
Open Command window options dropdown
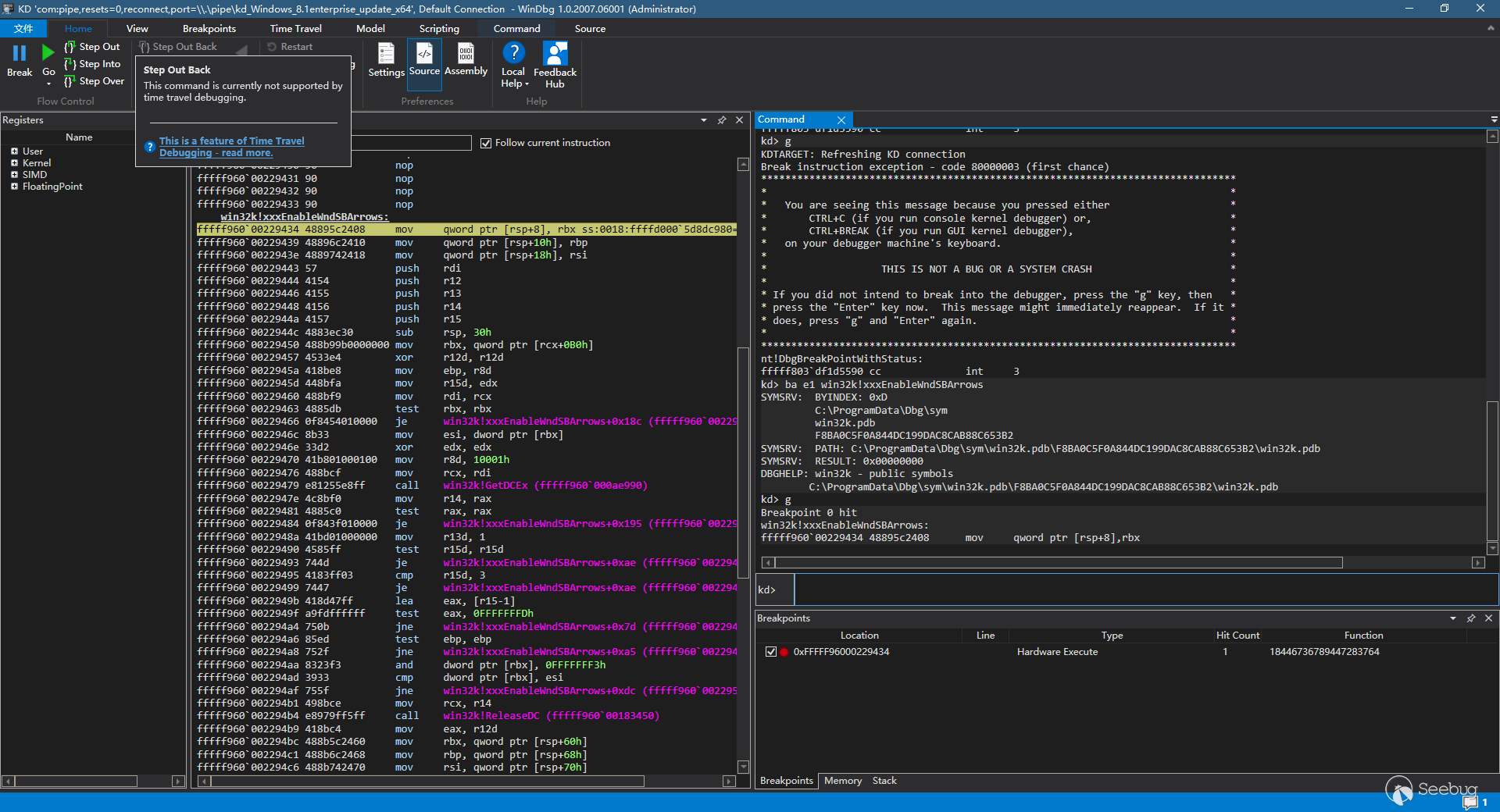coord(1494,120)
